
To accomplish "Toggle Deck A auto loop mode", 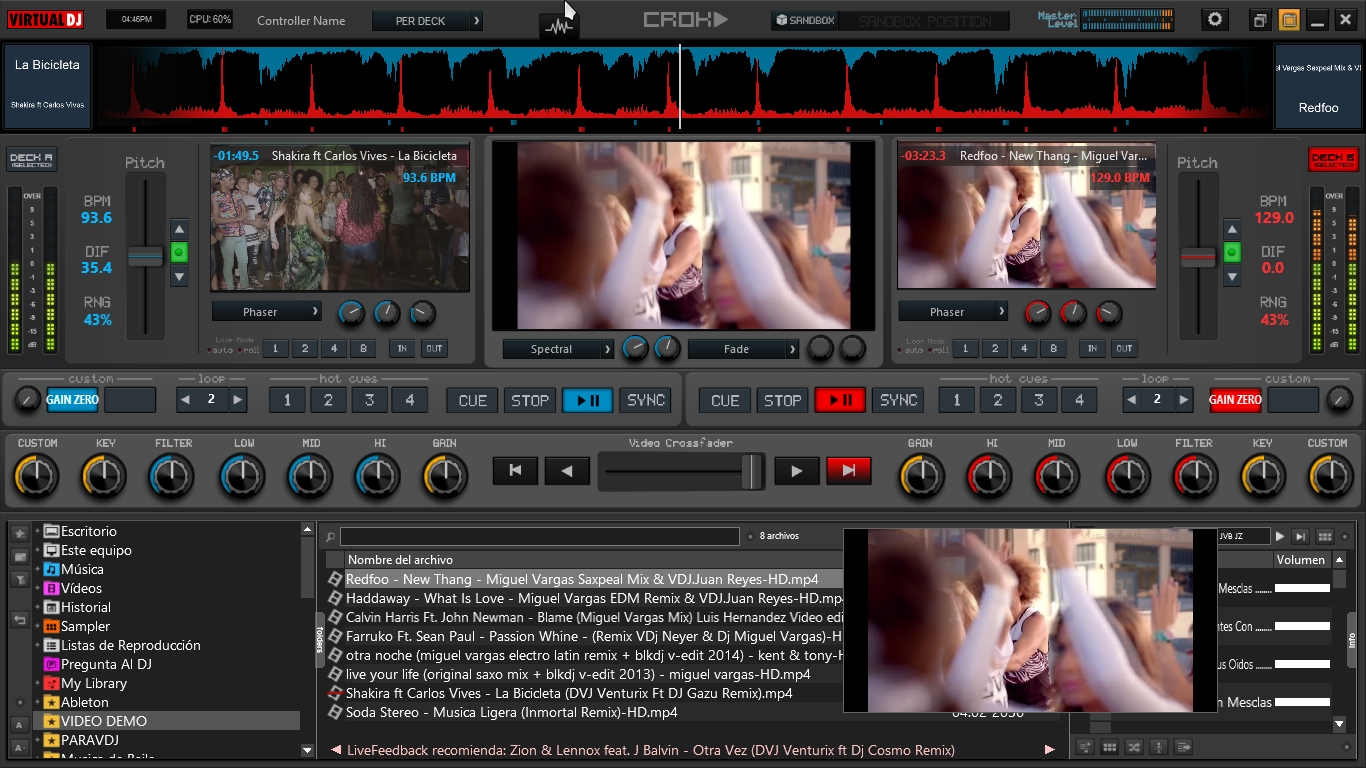I will (220, 350).
